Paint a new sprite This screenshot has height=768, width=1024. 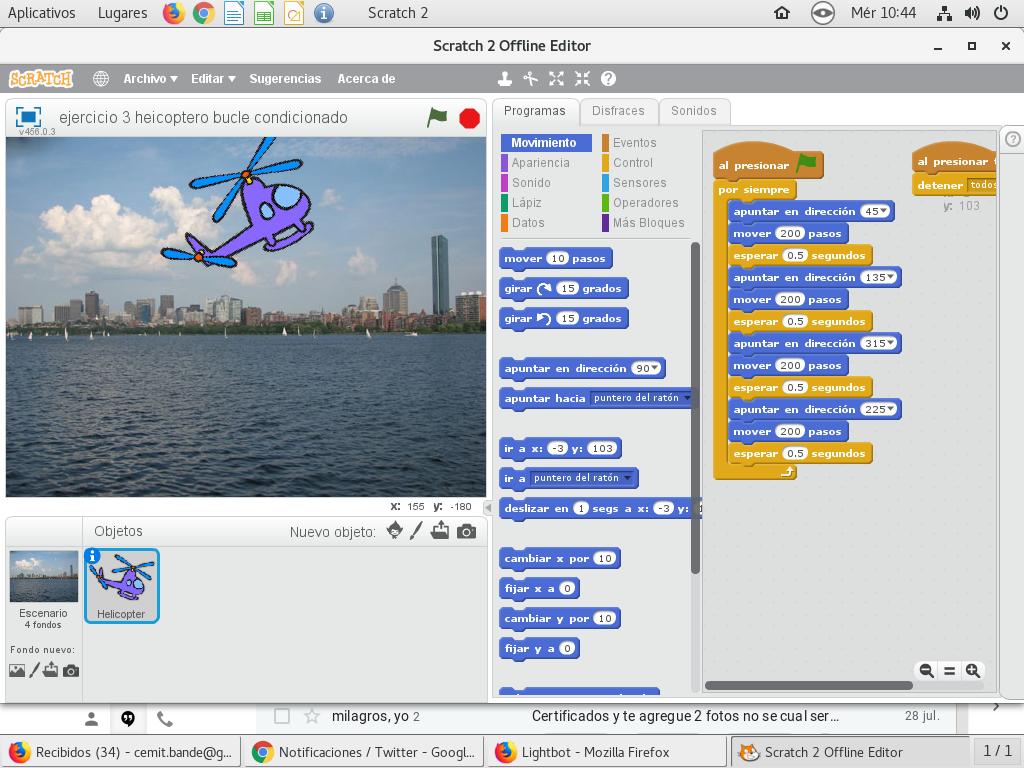[x=416, y=530]
